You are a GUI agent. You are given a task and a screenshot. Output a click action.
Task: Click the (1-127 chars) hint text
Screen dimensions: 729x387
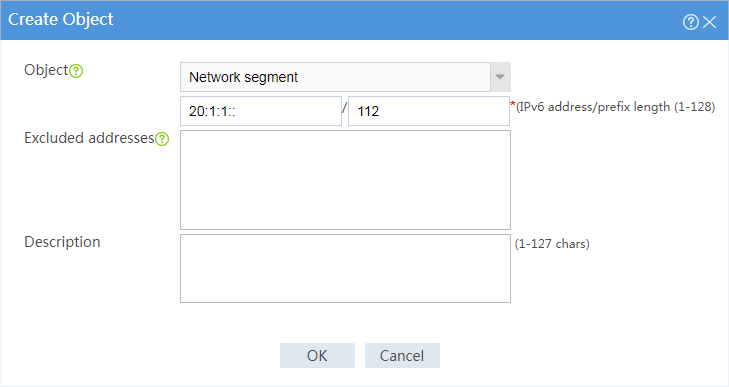pos(552,244)
